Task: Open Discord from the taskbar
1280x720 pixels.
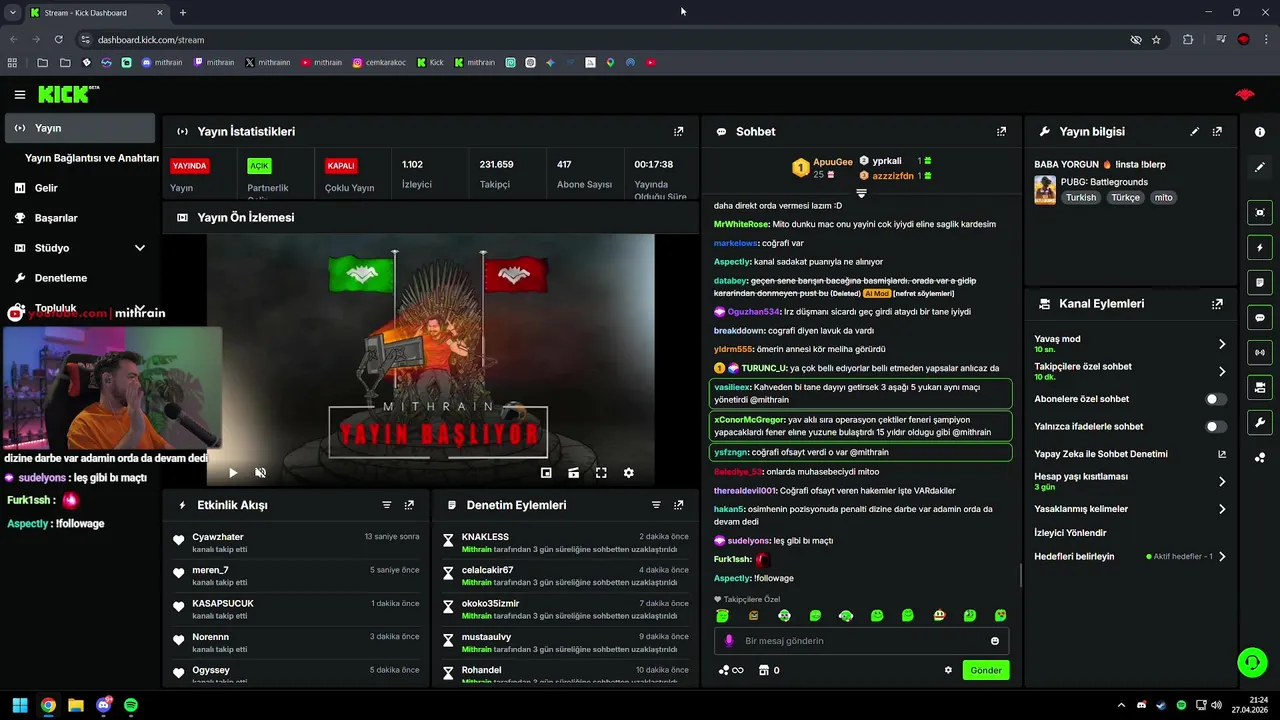Action: click(104, 706)
